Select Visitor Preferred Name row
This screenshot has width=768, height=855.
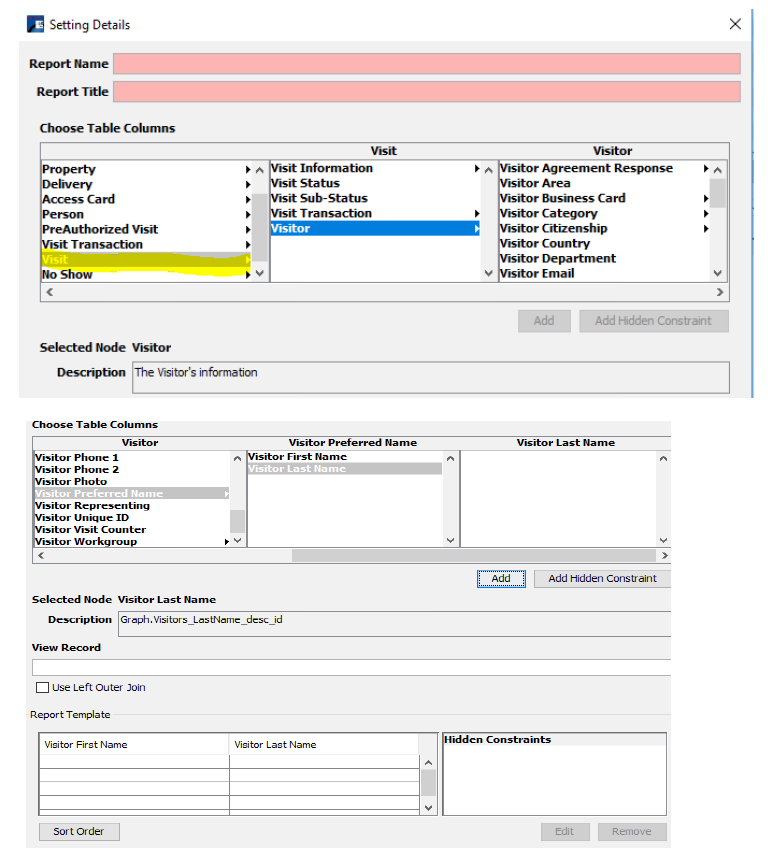point(132,493)
